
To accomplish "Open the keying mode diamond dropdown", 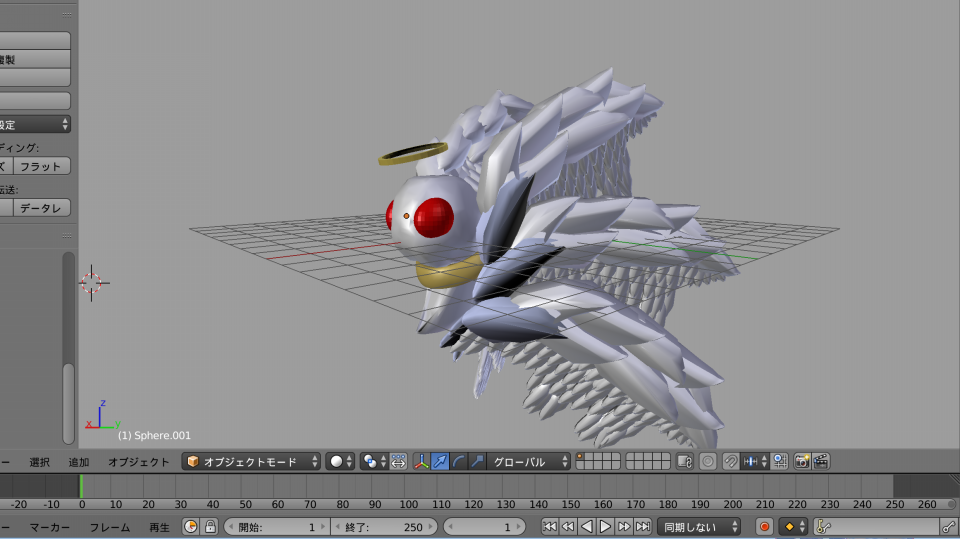I will coord(794,527).
